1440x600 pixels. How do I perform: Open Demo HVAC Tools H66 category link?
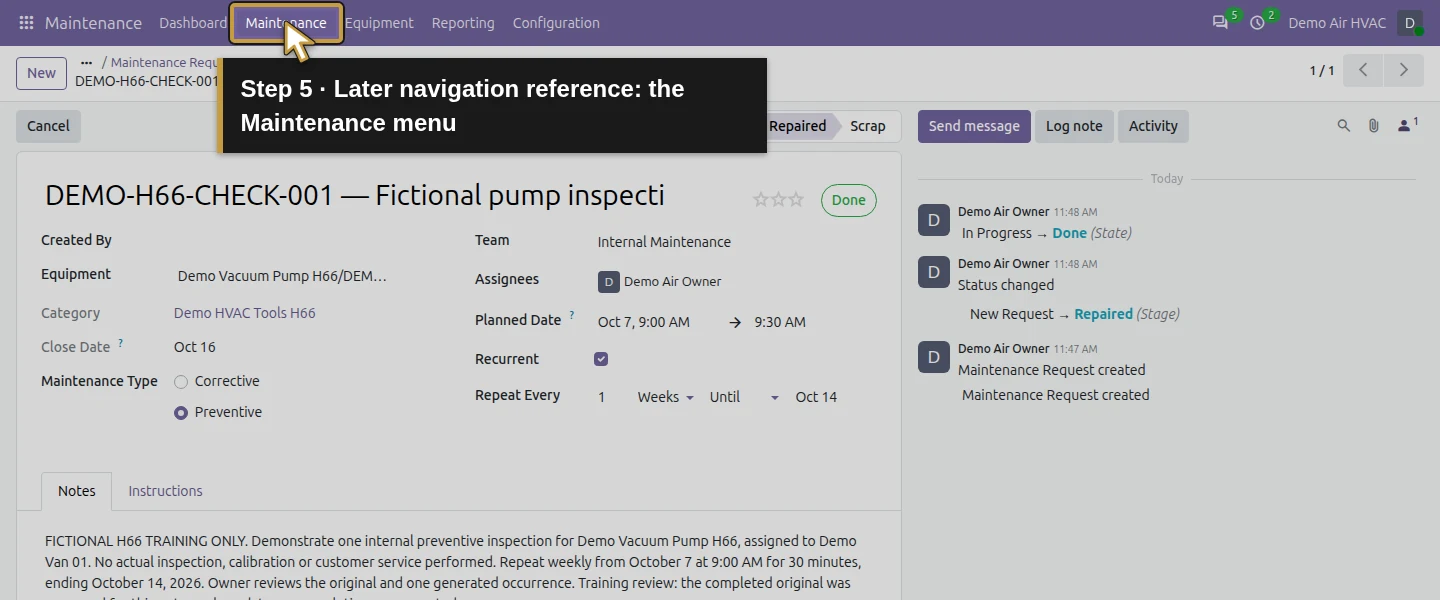point(245,313)
